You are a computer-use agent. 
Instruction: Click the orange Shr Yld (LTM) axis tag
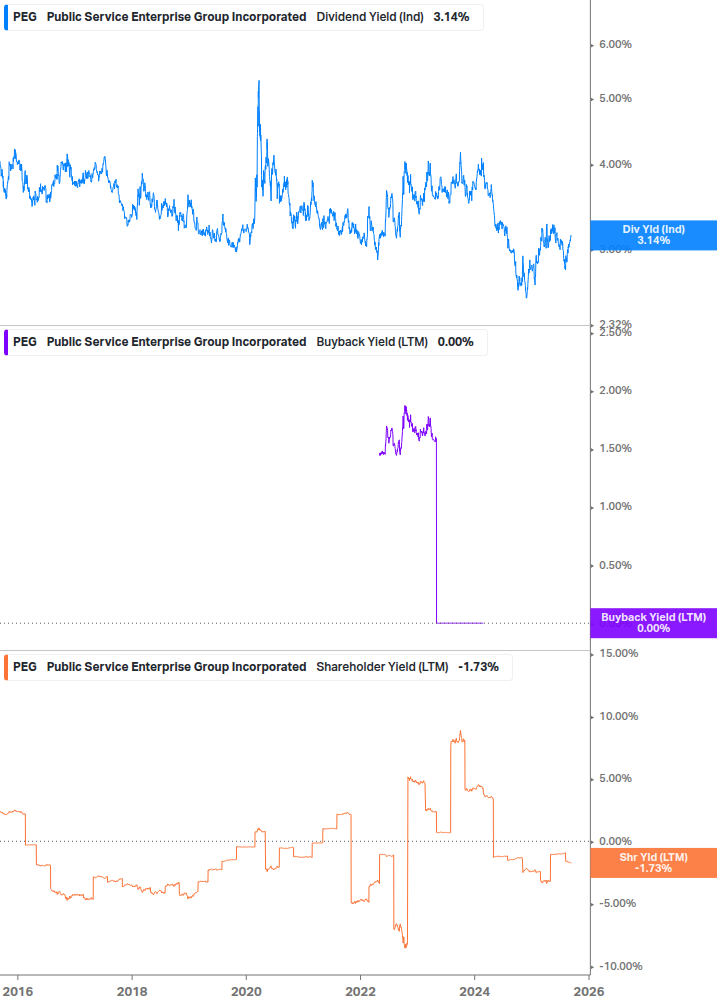coord(654,863)
